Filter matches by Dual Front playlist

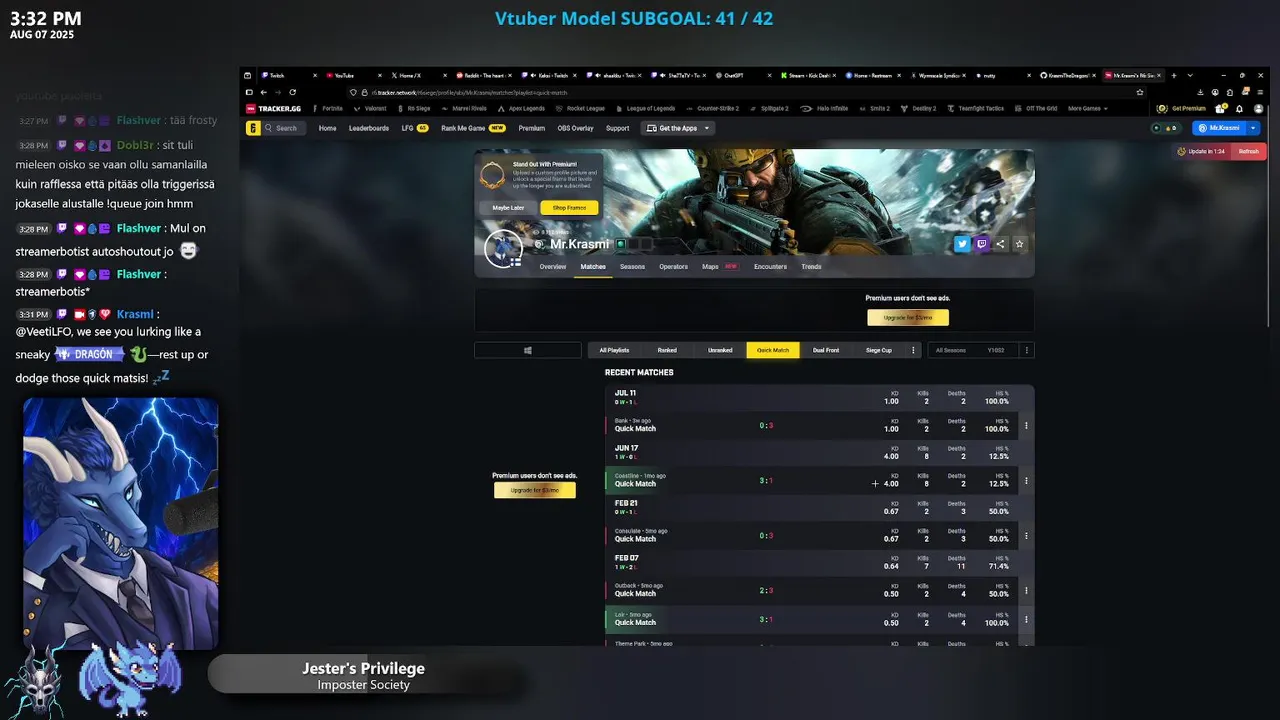[x=826, y=350]
